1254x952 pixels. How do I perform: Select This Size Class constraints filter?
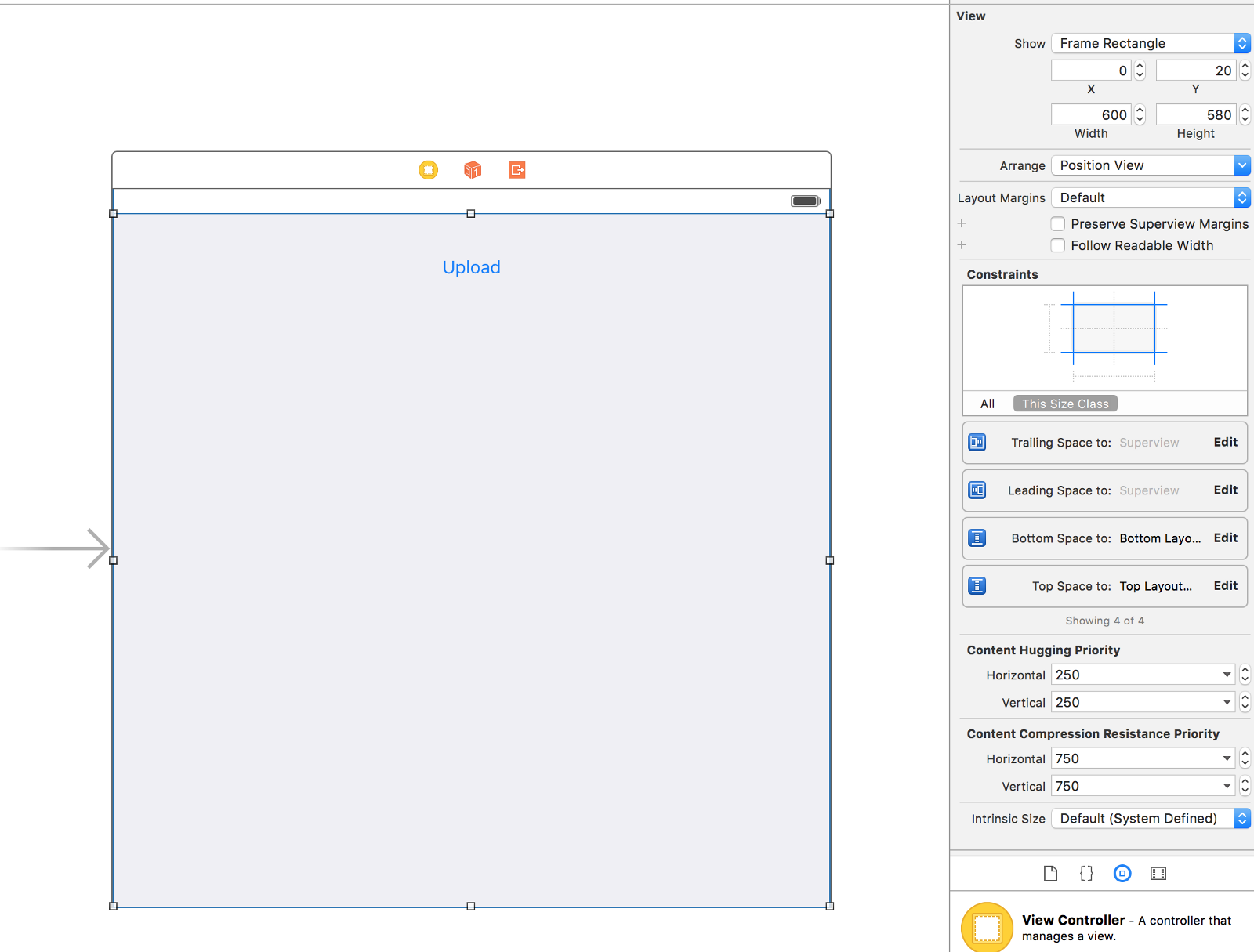click(x=1065, y=404)
